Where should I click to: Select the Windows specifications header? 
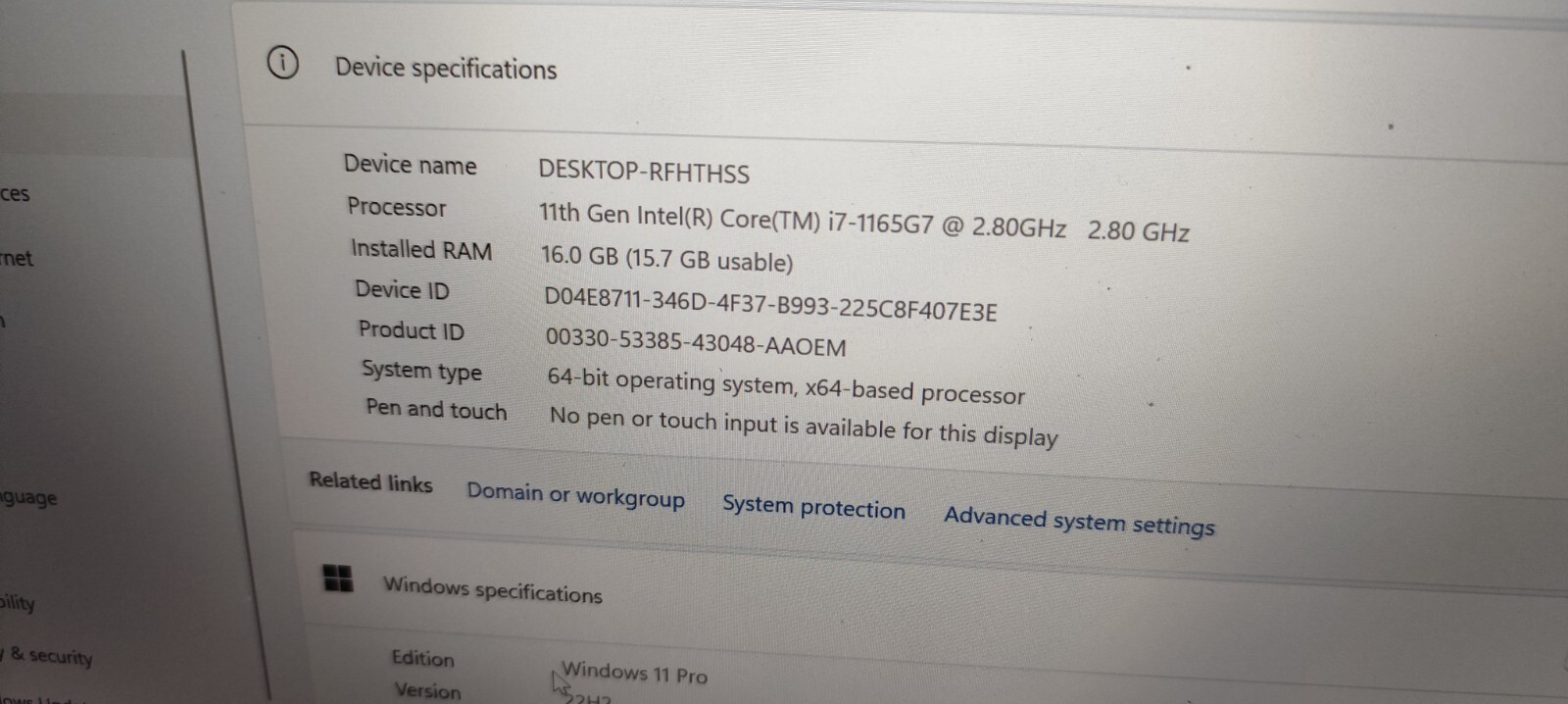pyautogui.click(x=492, y=590)
